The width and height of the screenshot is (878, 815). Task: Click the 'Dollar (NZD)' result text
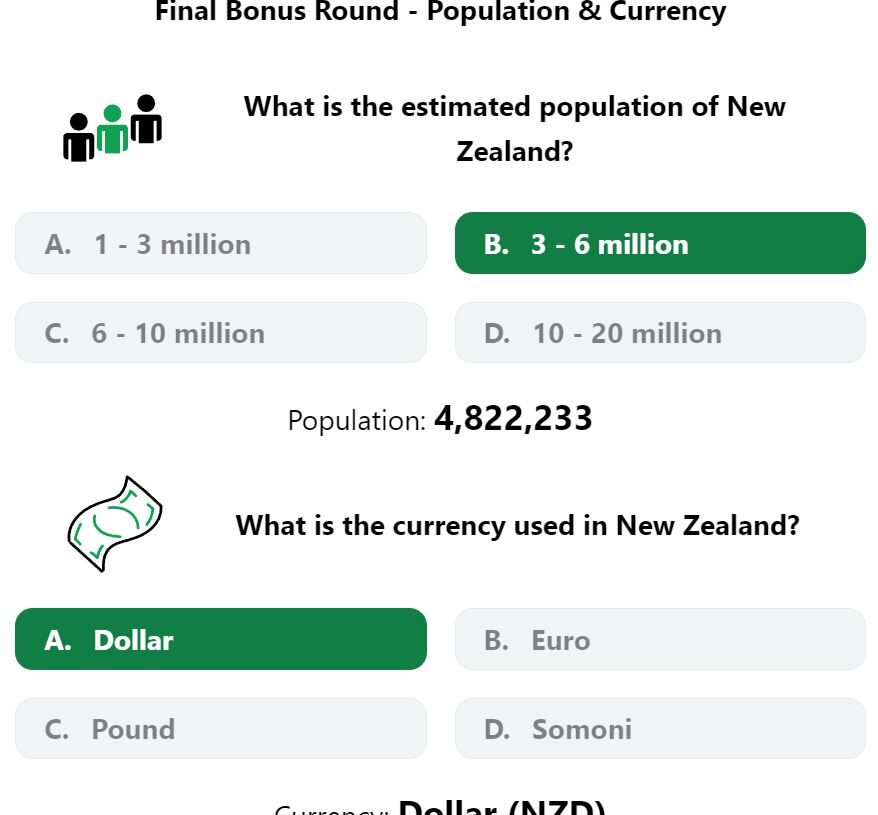coord(502,807)
